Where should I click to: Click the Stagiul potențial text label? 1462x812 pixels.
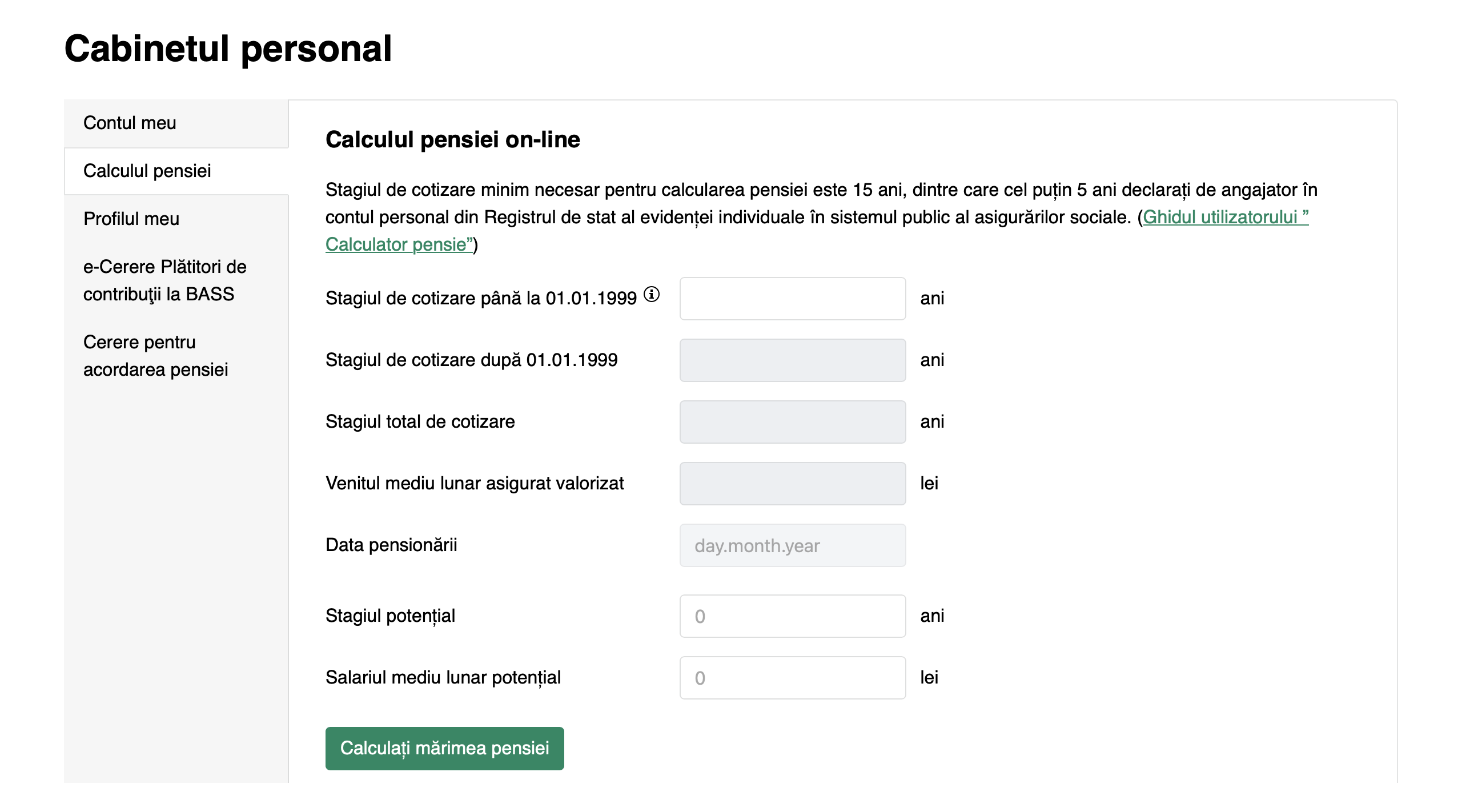point(390,616)
